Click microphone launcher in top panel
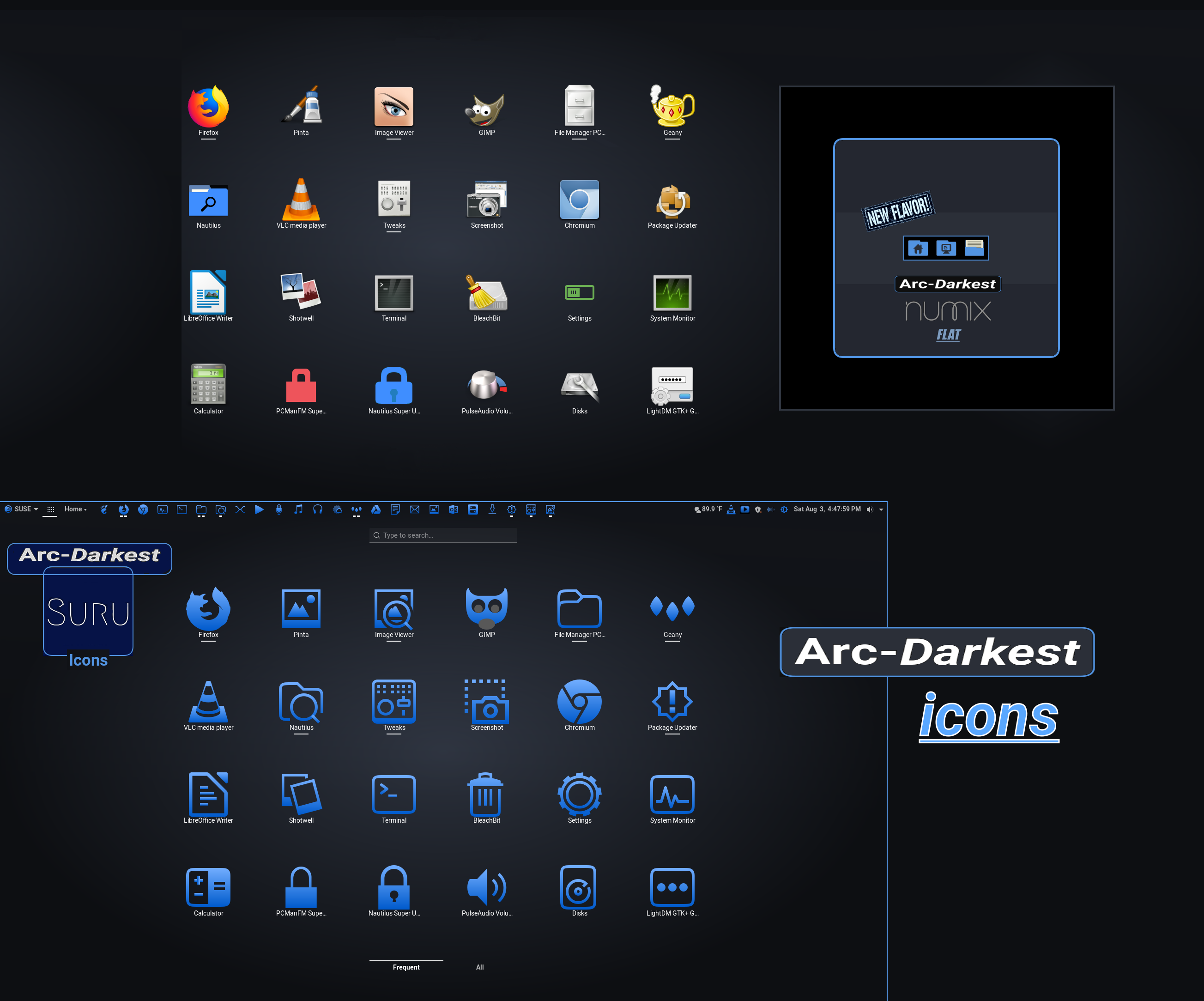 click(x=278, y=510)
